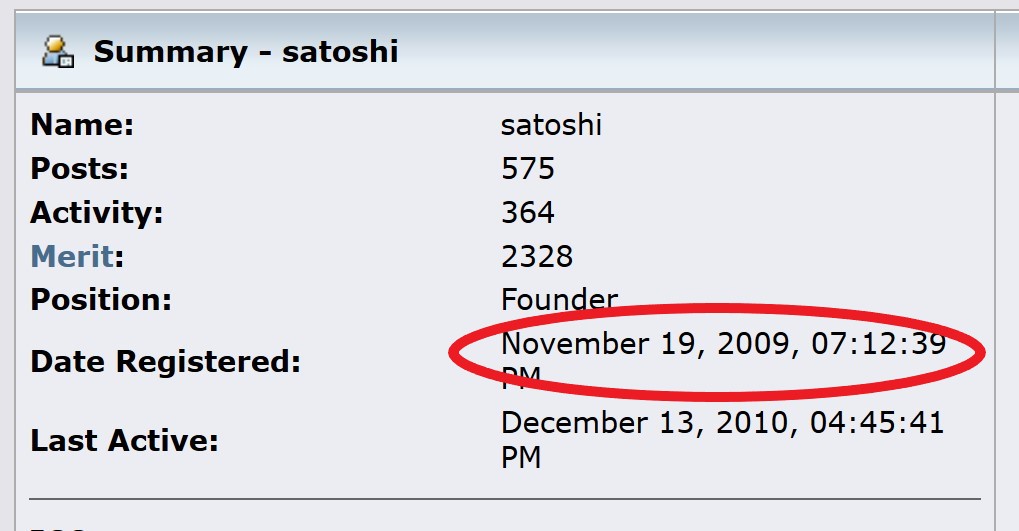Select the 'Activity:' label
This screenshot has width=1019, height=531.
pos(97,213)
